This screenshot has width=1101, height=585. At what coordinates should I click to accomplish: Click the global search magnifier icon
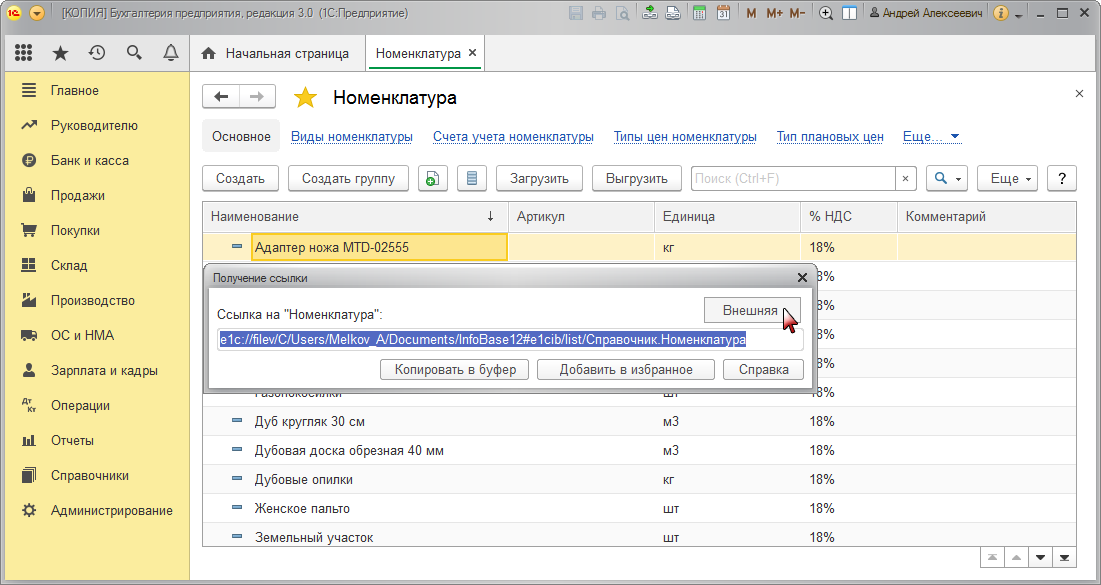tap(134, 53)
